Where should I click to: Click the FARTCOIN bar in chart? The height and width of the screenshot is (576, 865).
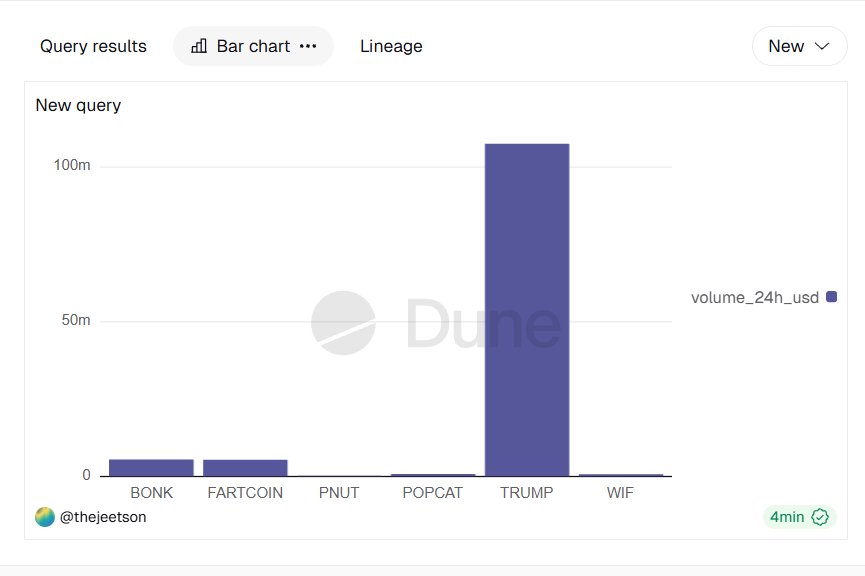tap(245, 467)
